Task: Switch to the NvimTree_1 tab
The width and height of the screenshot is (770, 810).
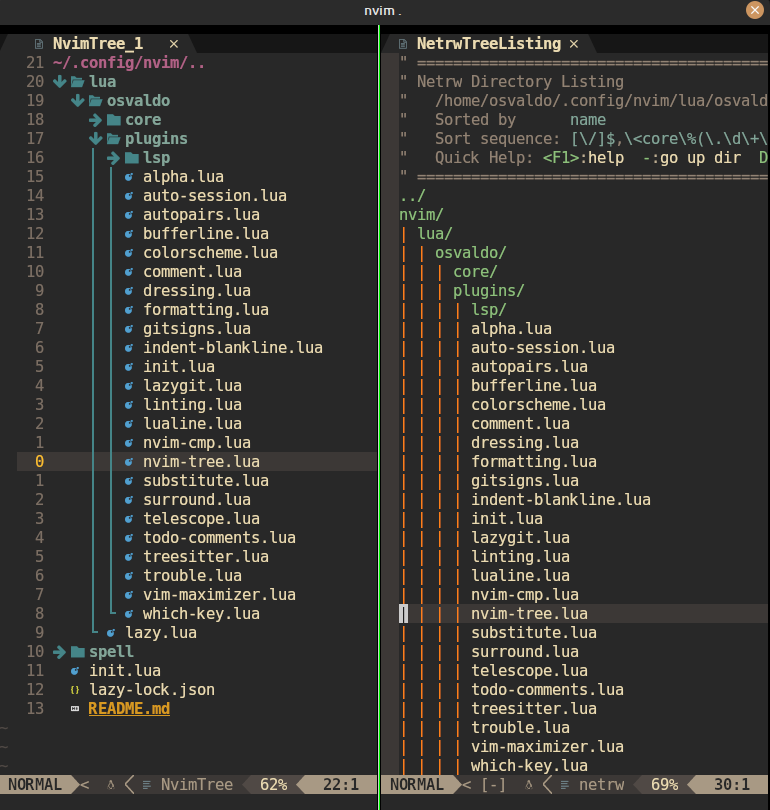Action: coord(98,44)
